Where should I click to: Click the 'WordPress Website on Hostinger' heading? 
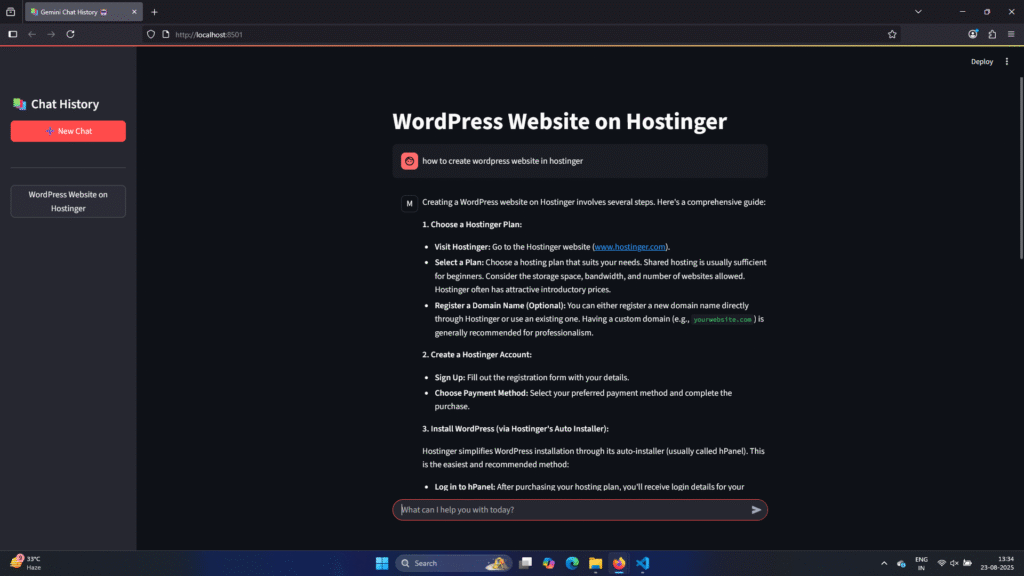560,121
